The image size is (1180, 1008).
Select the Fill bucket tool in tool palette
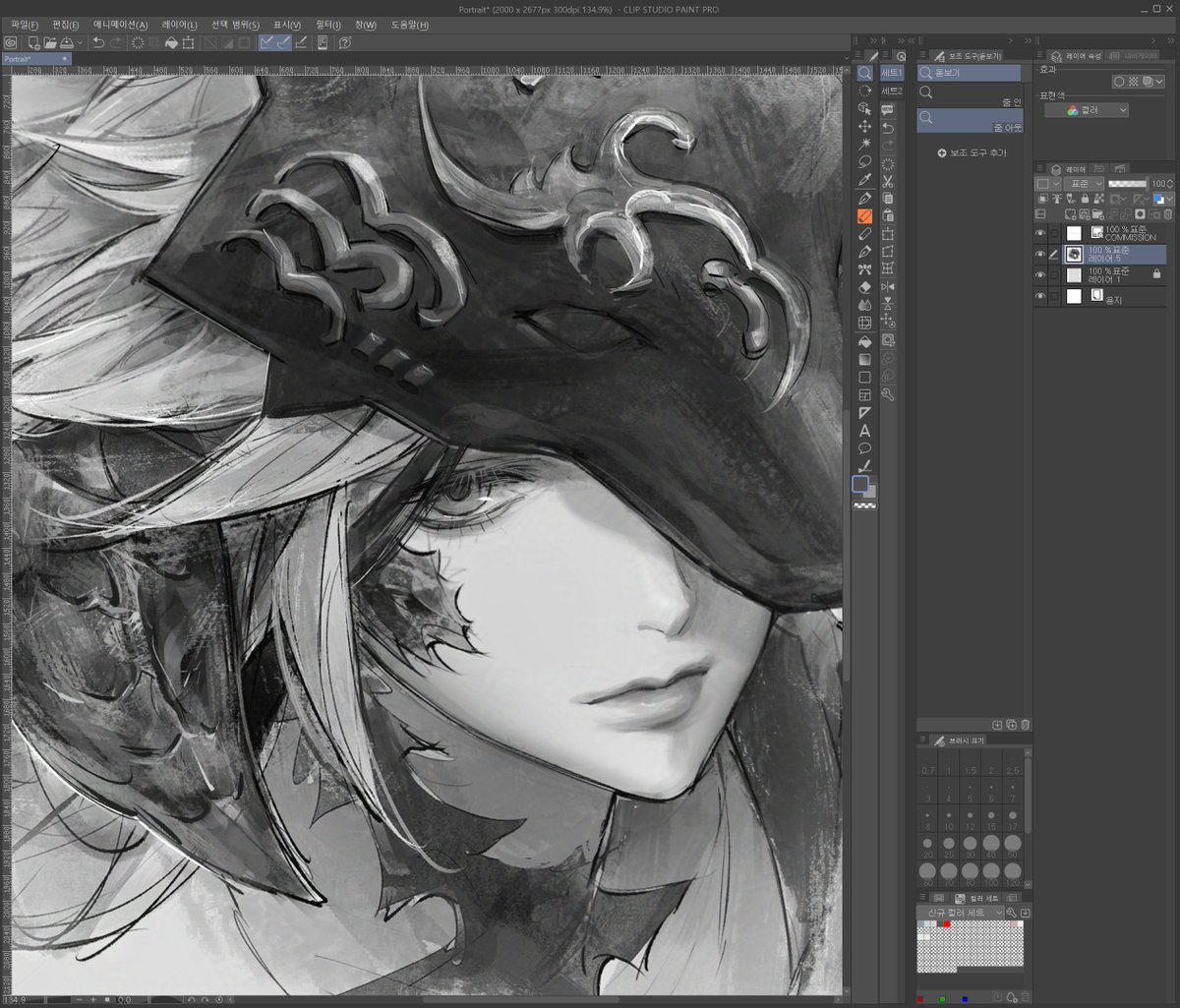coord(864,342)
